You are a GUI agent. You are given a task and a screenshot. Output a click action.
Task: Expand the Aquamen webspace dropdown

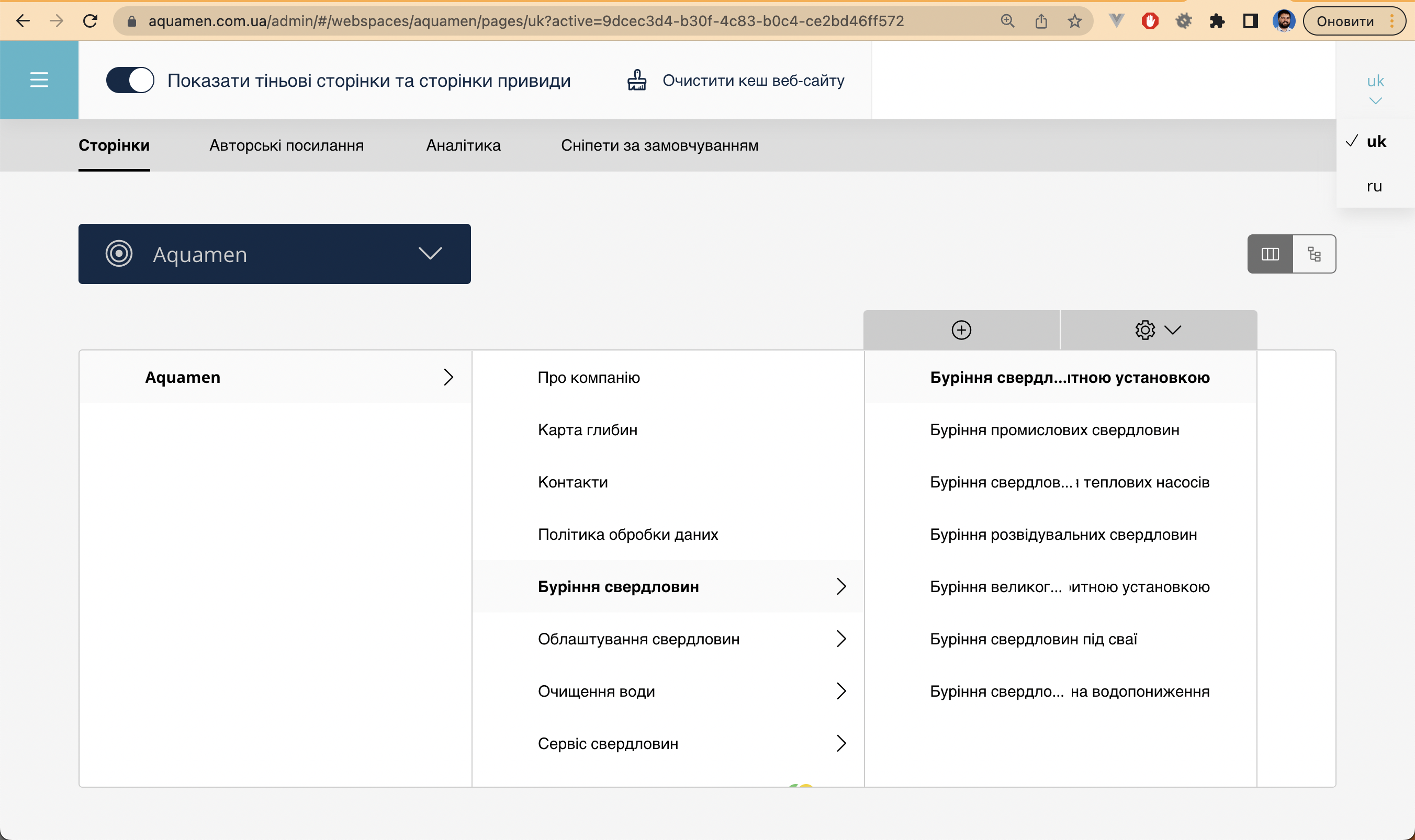click(275, 254)
